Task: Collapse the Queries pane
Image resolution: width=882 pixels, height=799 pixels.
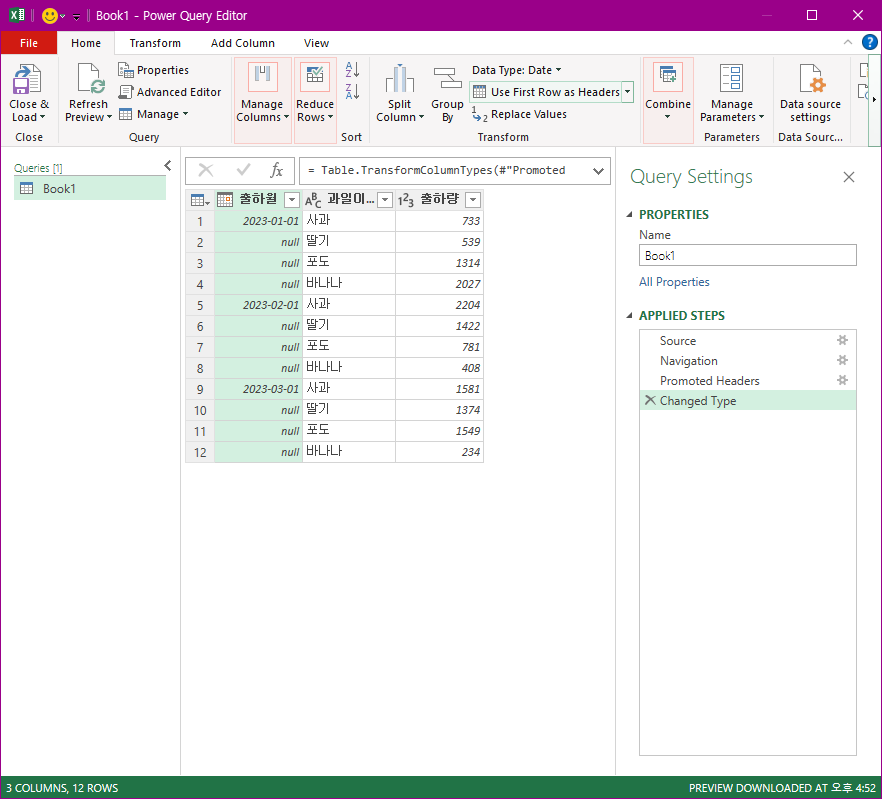Action: [x=168, y=165]
